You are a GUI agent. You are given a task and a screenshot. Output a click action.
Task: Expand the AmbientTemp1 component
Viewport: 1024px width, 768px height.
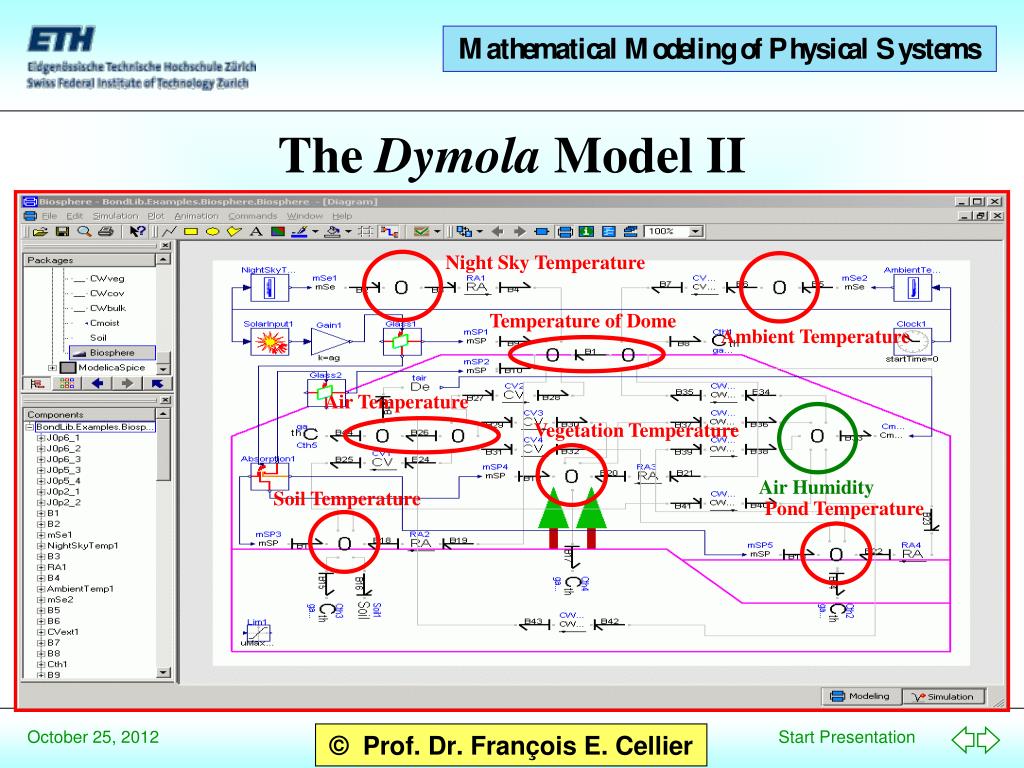click(40, 589)
